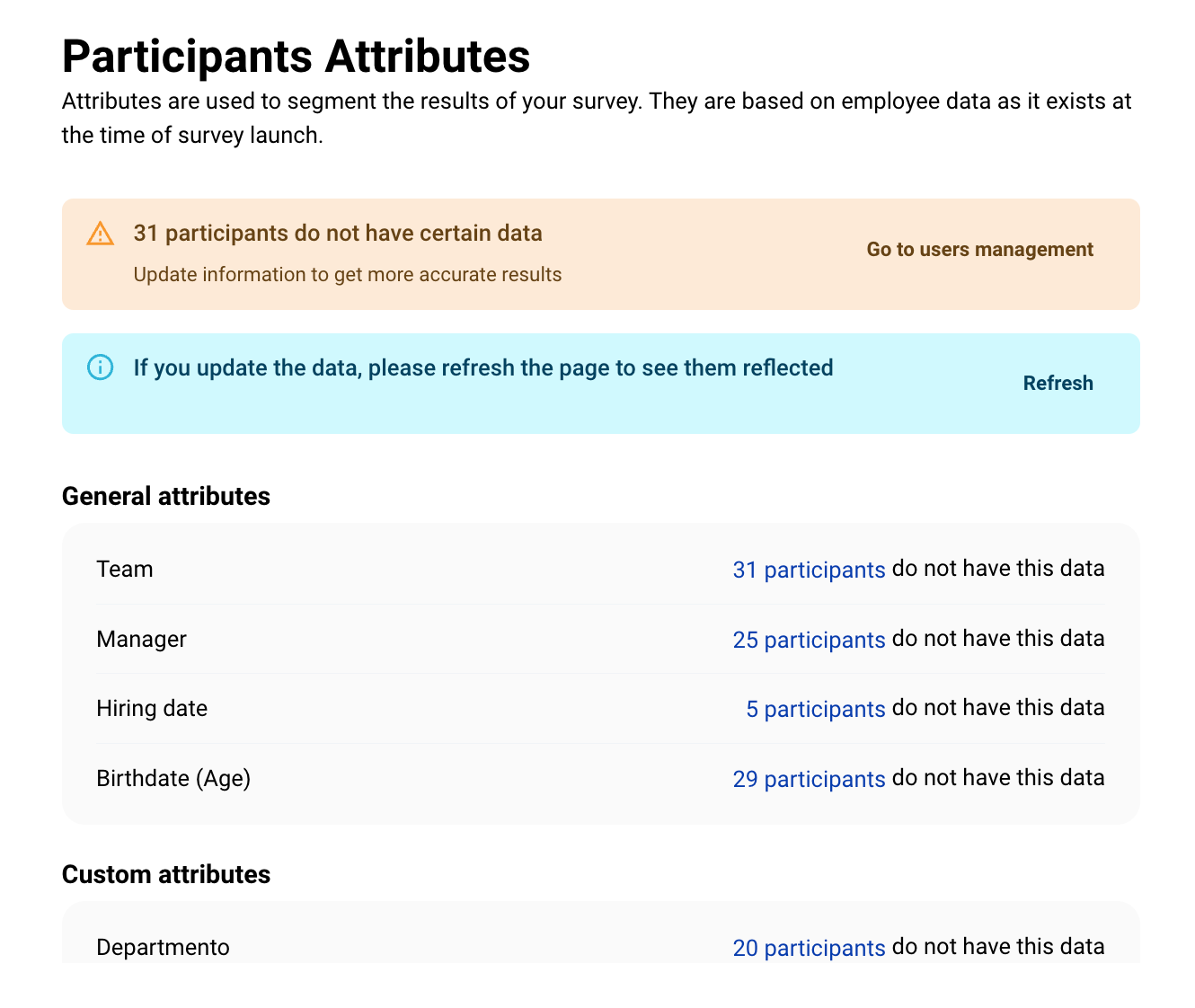Click the Custom attributes section heading
1195x1008 pixels.
tap(166, 875)
